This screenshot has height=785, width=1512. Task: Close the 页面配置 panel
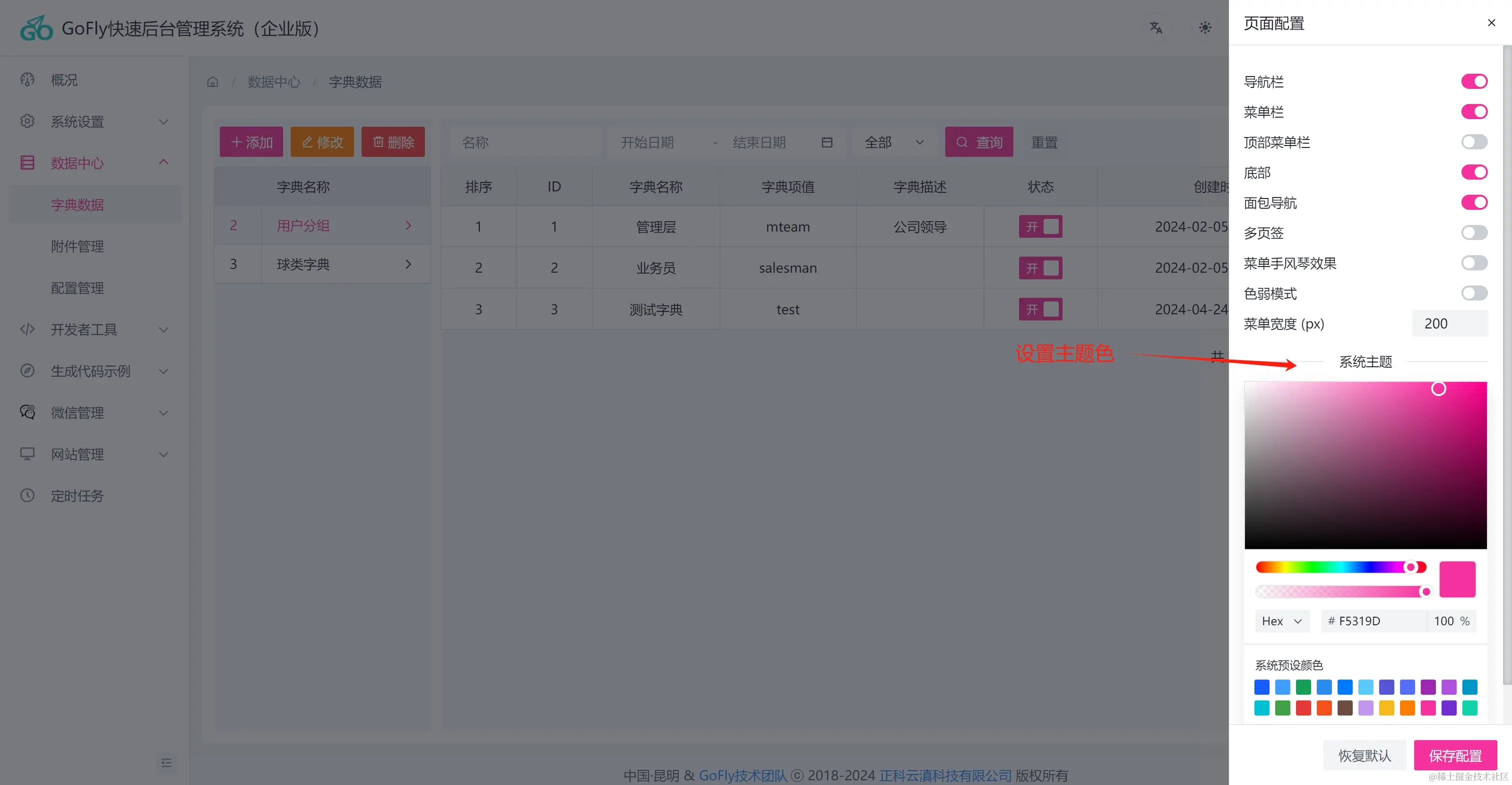click(x=1491, y=23)
